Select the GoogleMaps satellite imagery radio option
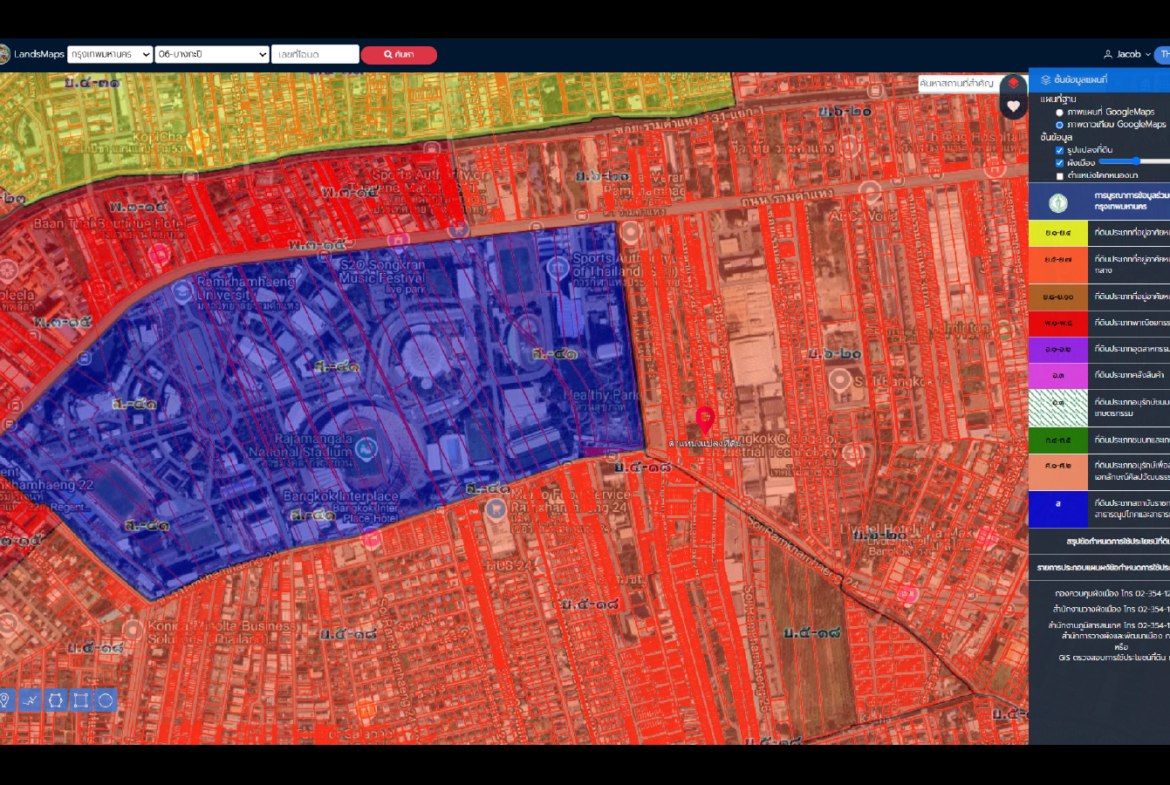 [1059, 125]
